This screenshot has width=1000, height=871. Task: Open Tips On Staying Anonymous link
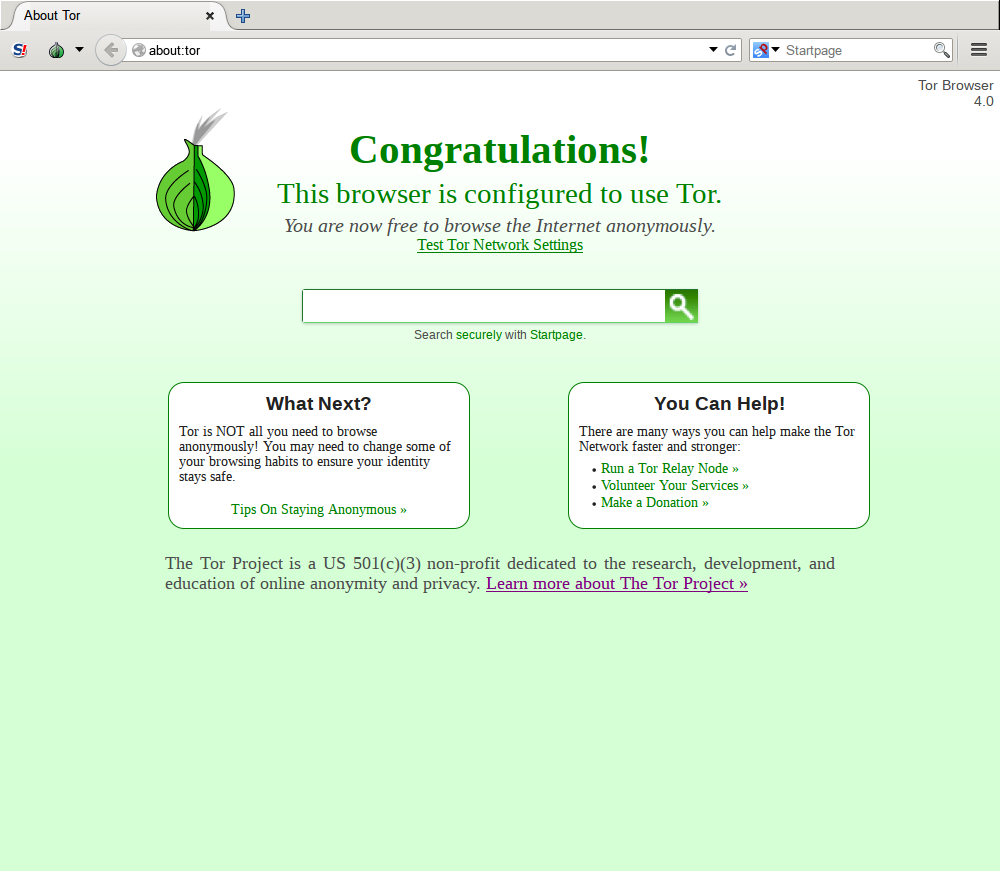pos(319,509)
